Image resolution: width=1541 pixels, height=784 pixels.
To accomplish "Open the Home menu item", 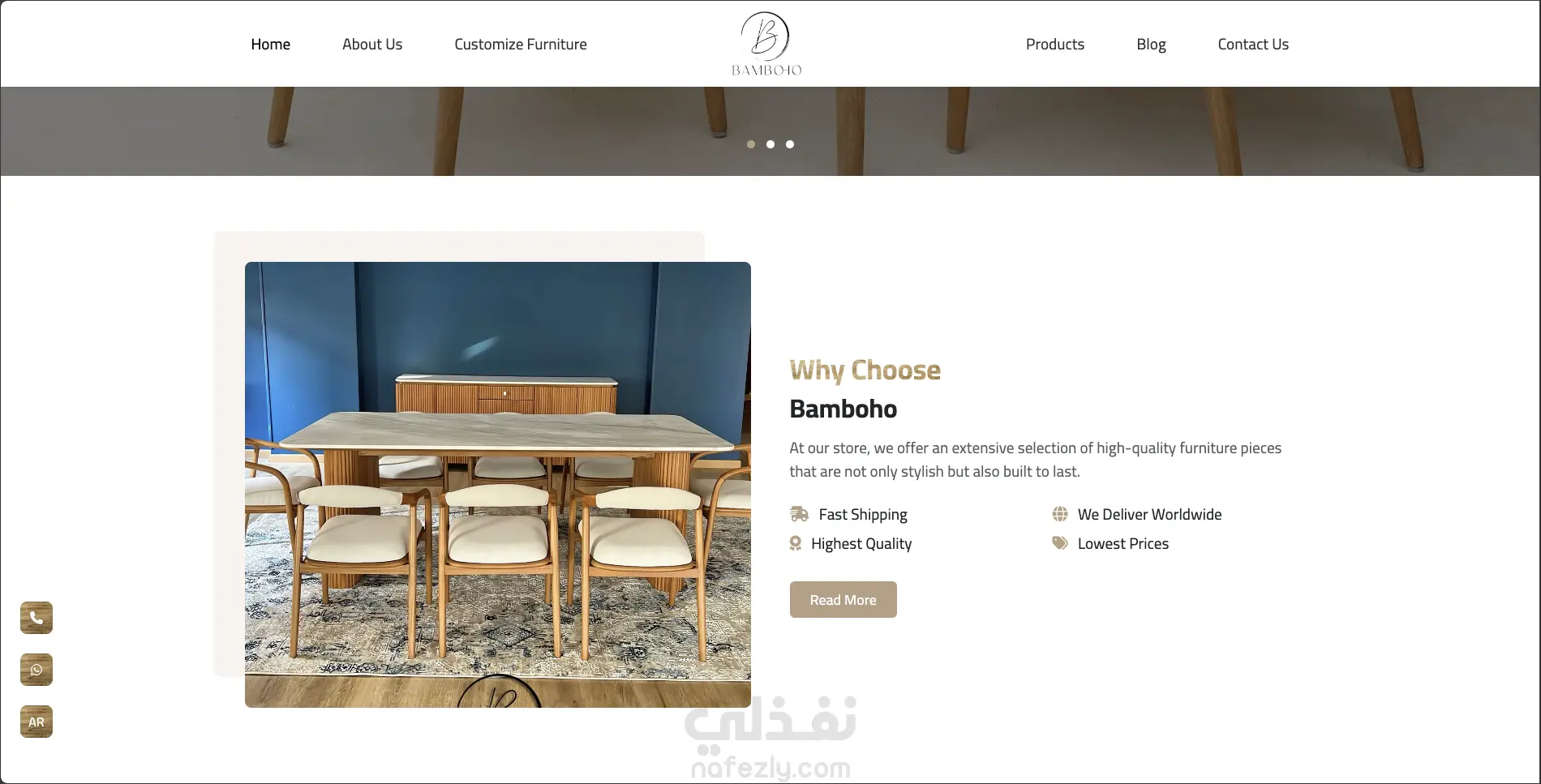I will point(271,45).
